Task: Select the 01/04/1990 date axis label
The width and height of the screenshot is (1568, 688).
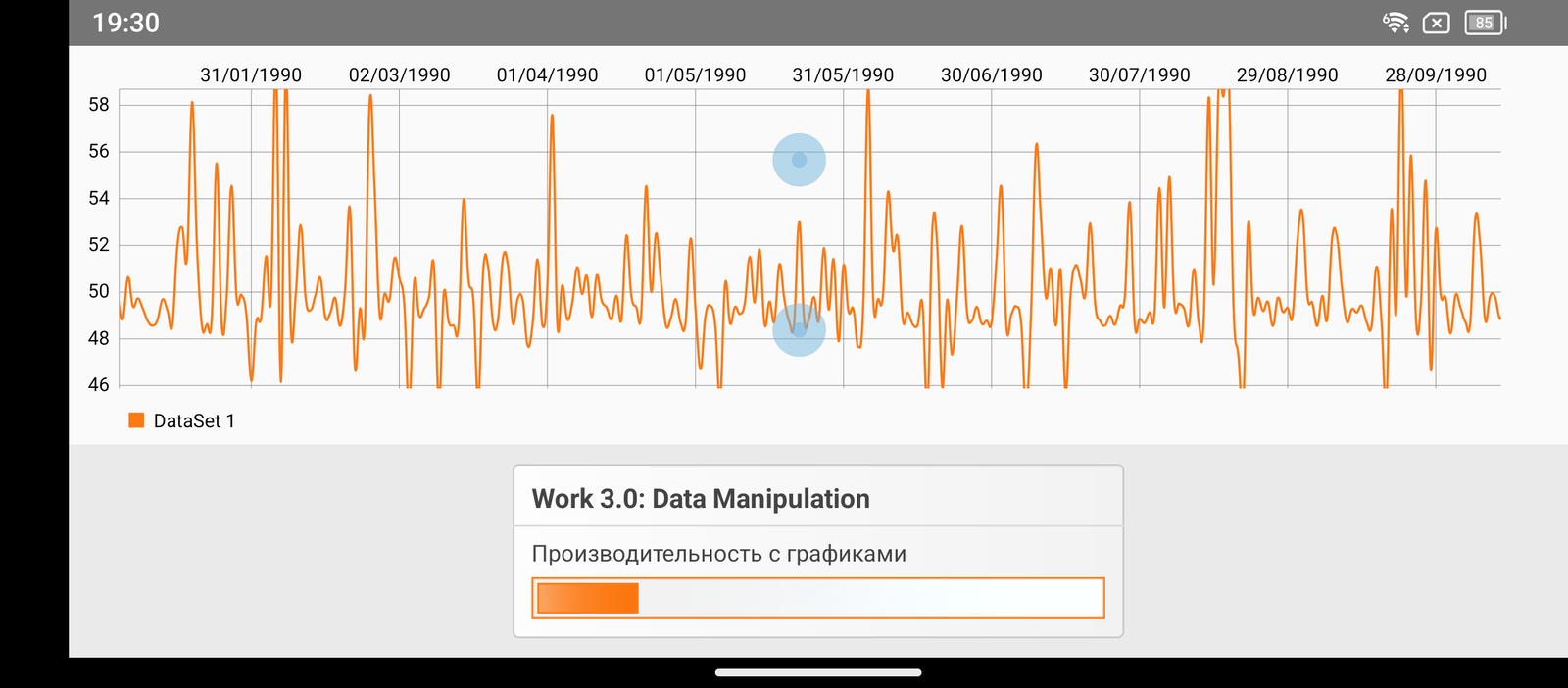Action: click(547, 75)
